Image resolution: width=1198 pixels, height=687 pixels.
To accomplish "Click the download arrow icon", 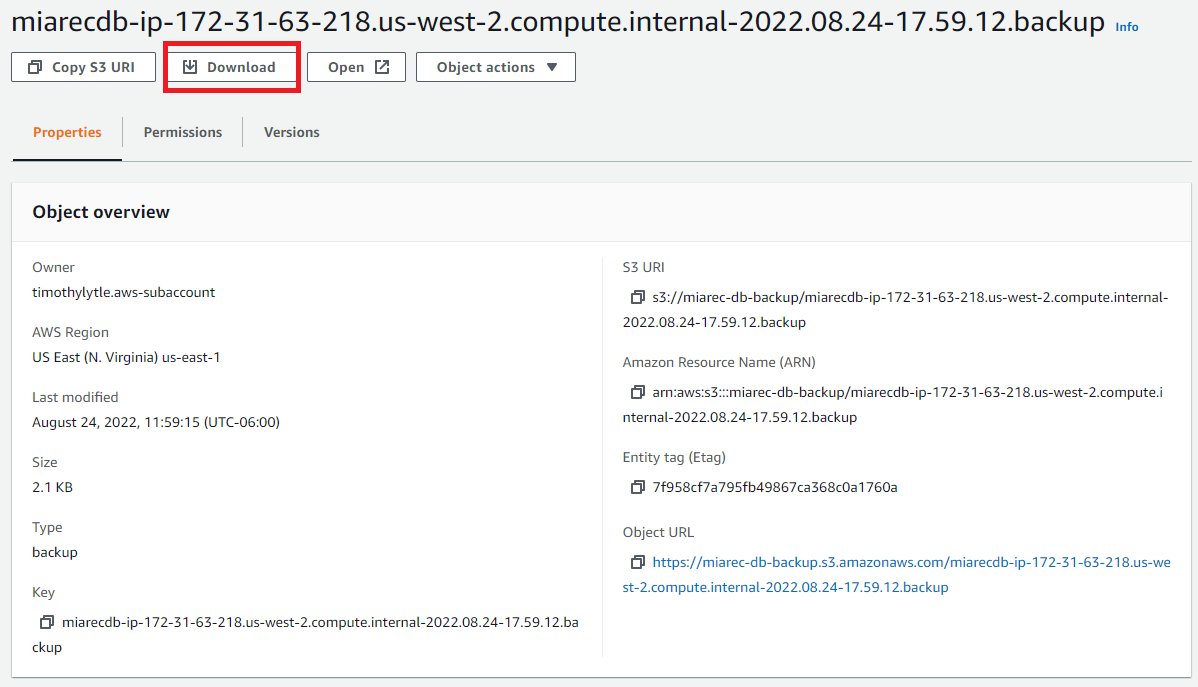I will coord(190,67).
